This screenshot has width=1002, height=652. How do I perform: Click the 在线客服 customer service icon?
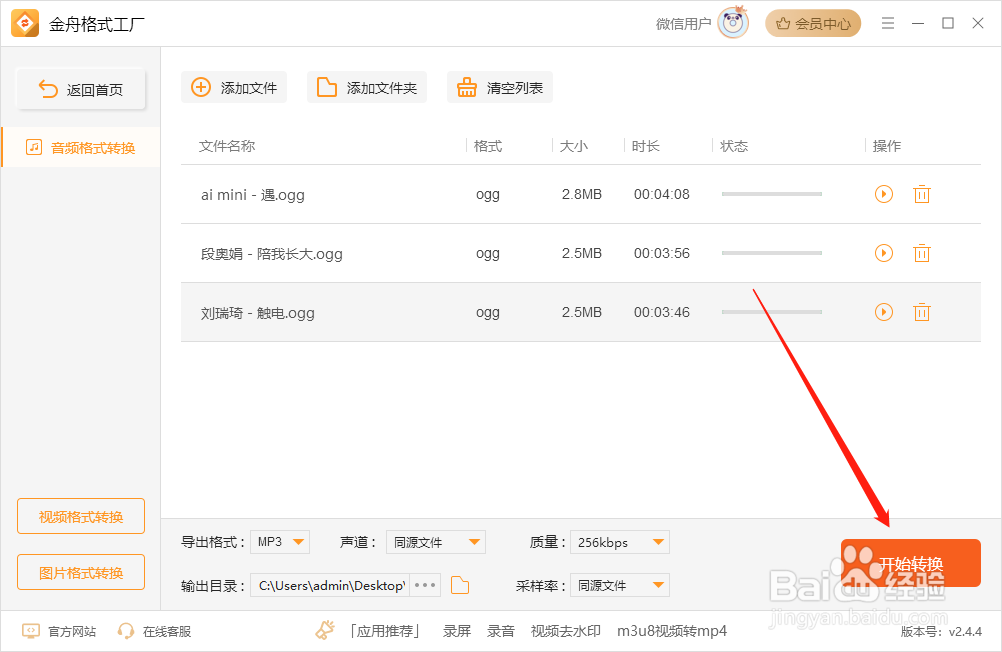(126, 631)
